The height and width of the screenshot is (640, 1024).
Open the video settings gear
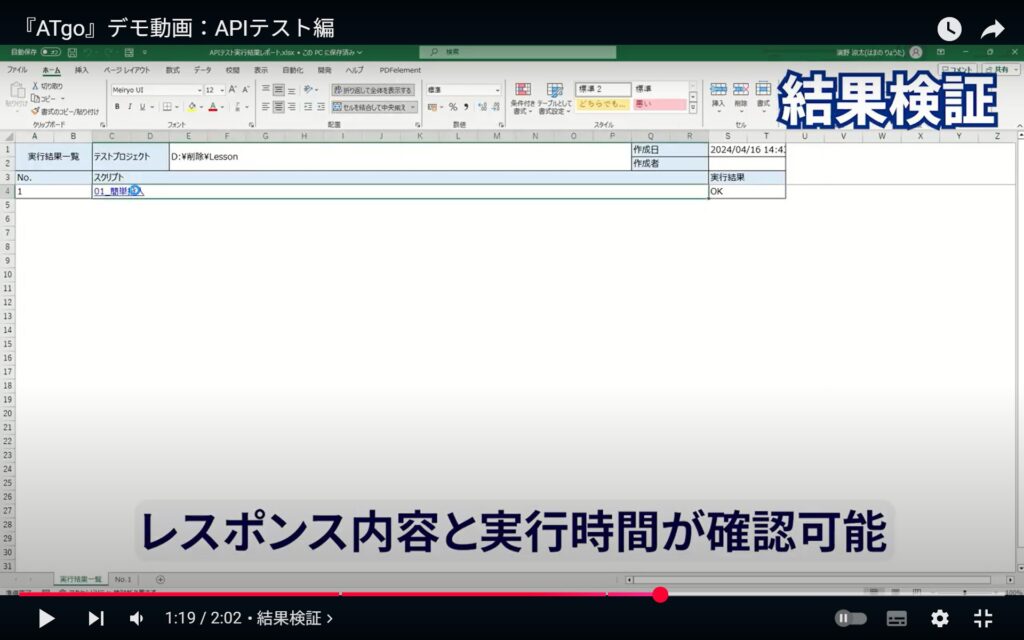939,618
